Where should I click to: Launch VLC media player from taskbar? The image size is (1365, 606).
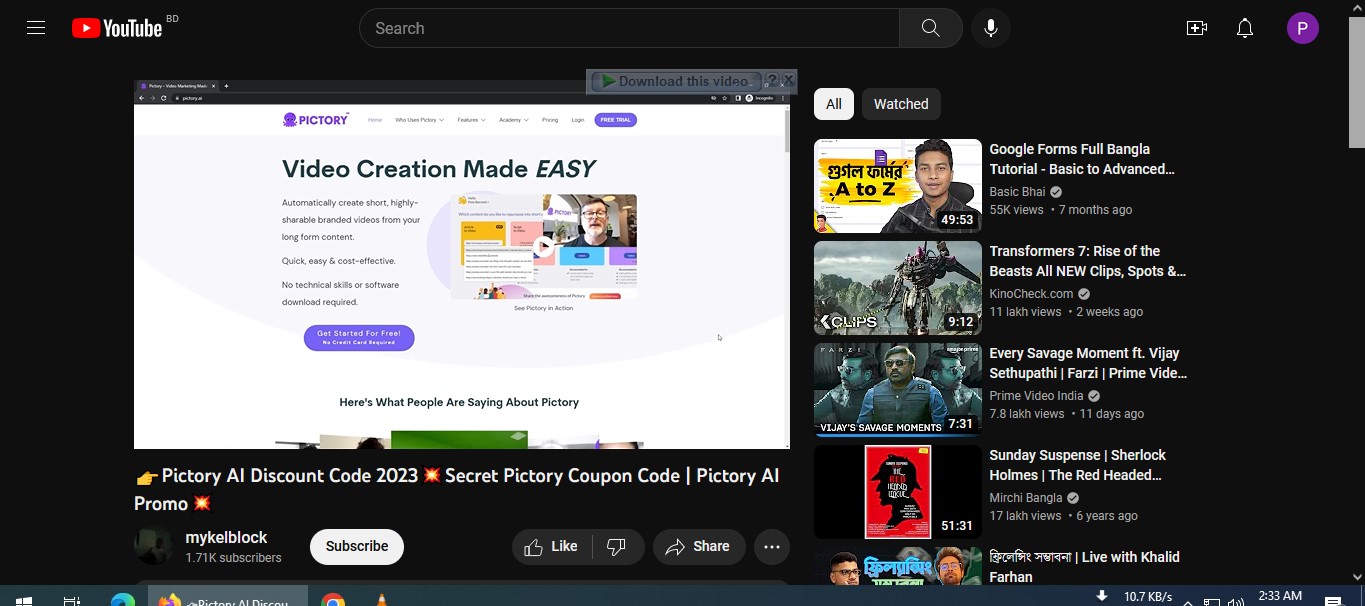click(x=381, y=599)
